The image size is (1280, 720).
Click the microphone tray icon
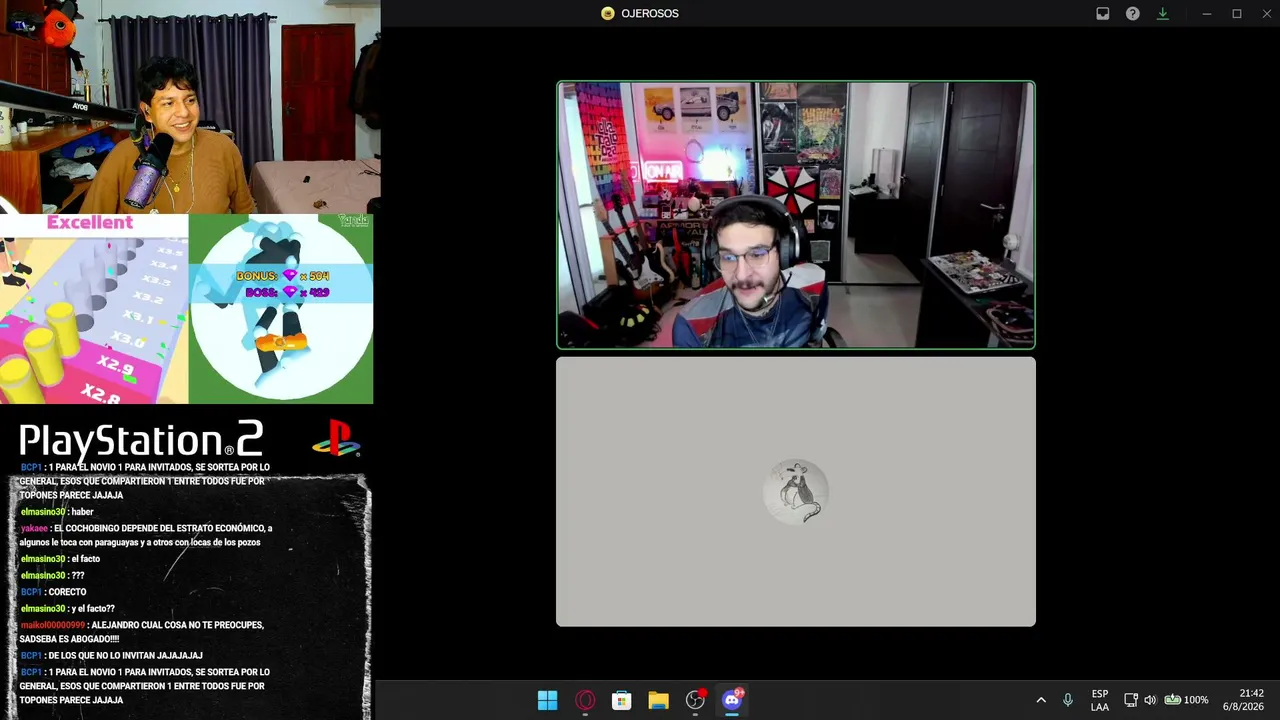pos(1068,700)
